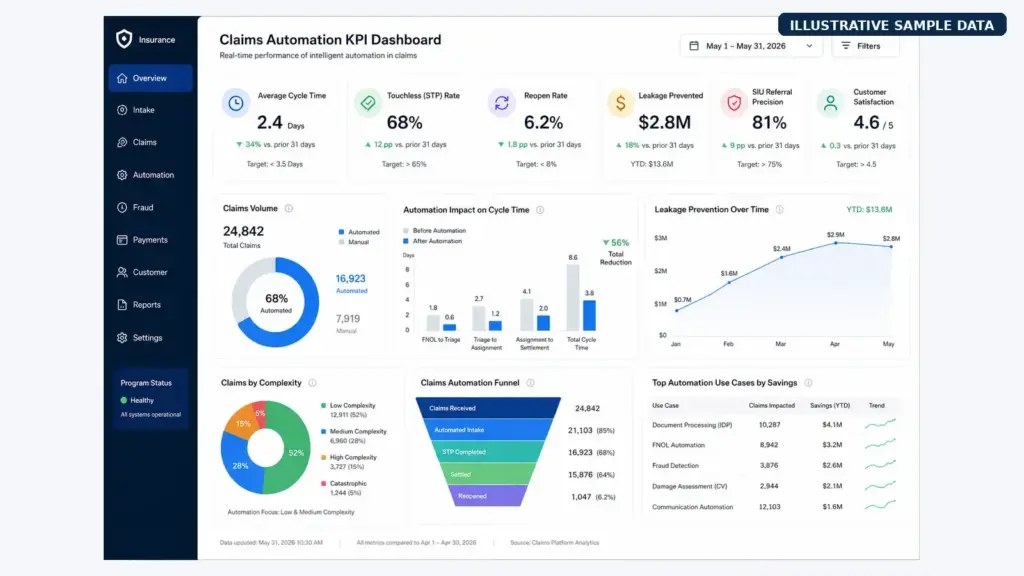The height and width of the screenshot is (576, 1024).
Task: Click "Claims Impacted" column header
Action: click(772, 406)
